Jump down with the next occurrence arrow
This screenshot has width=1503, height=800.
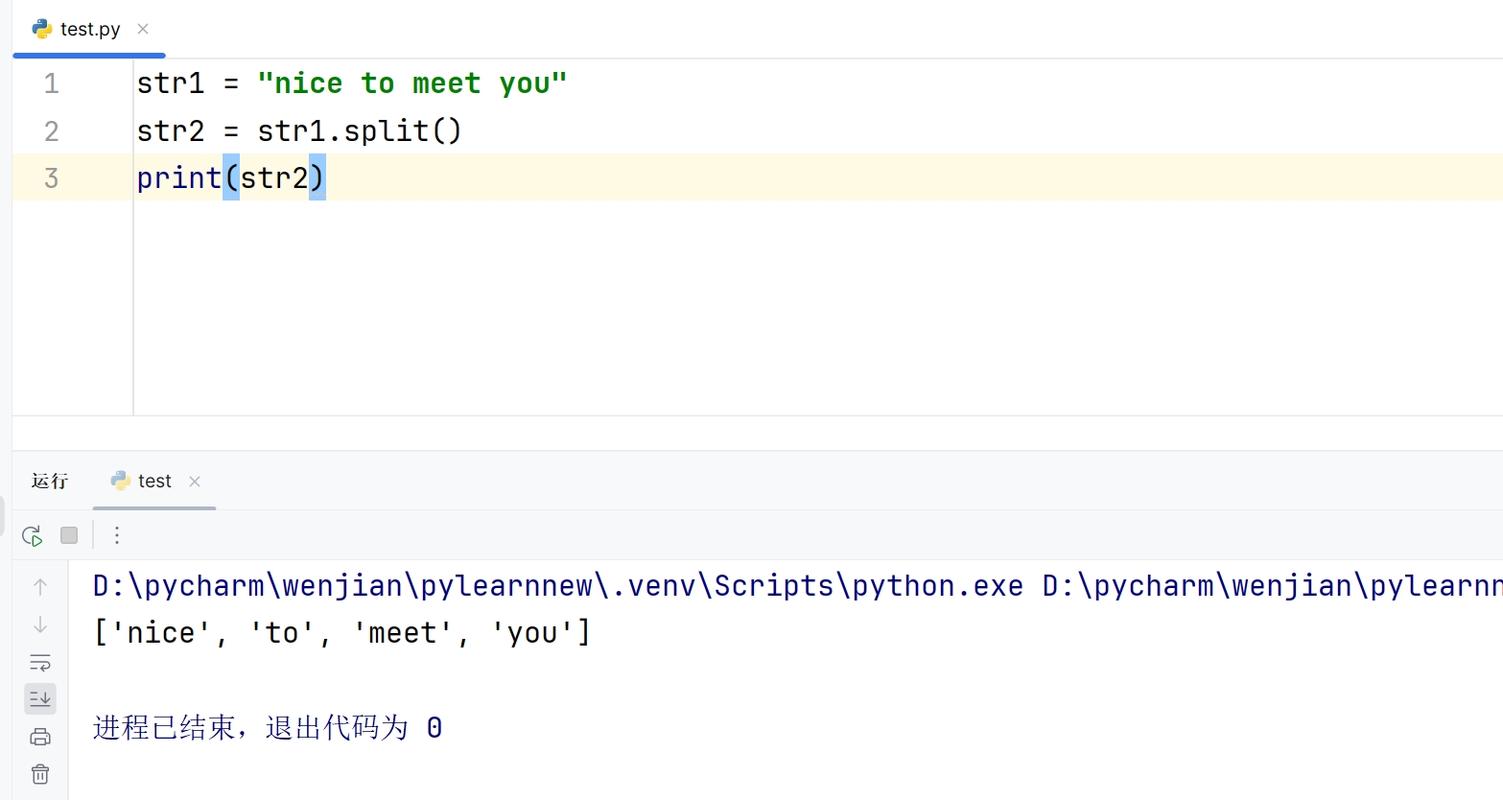point(40,624)
